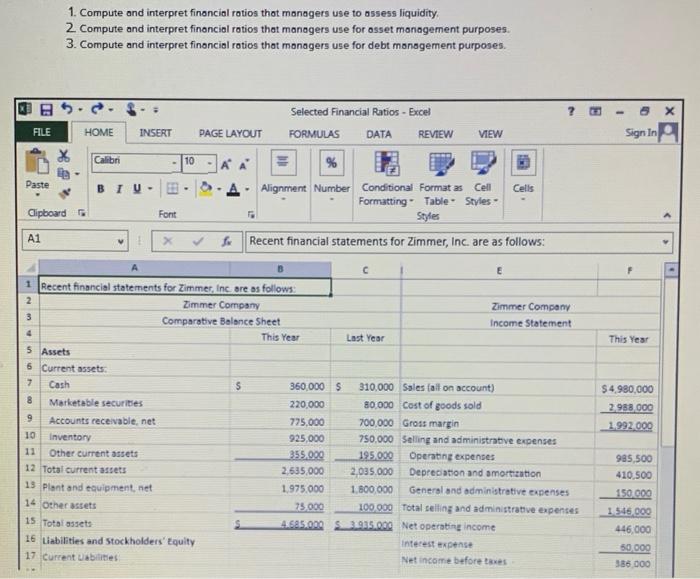Select row 7 header

coord(29,383)
